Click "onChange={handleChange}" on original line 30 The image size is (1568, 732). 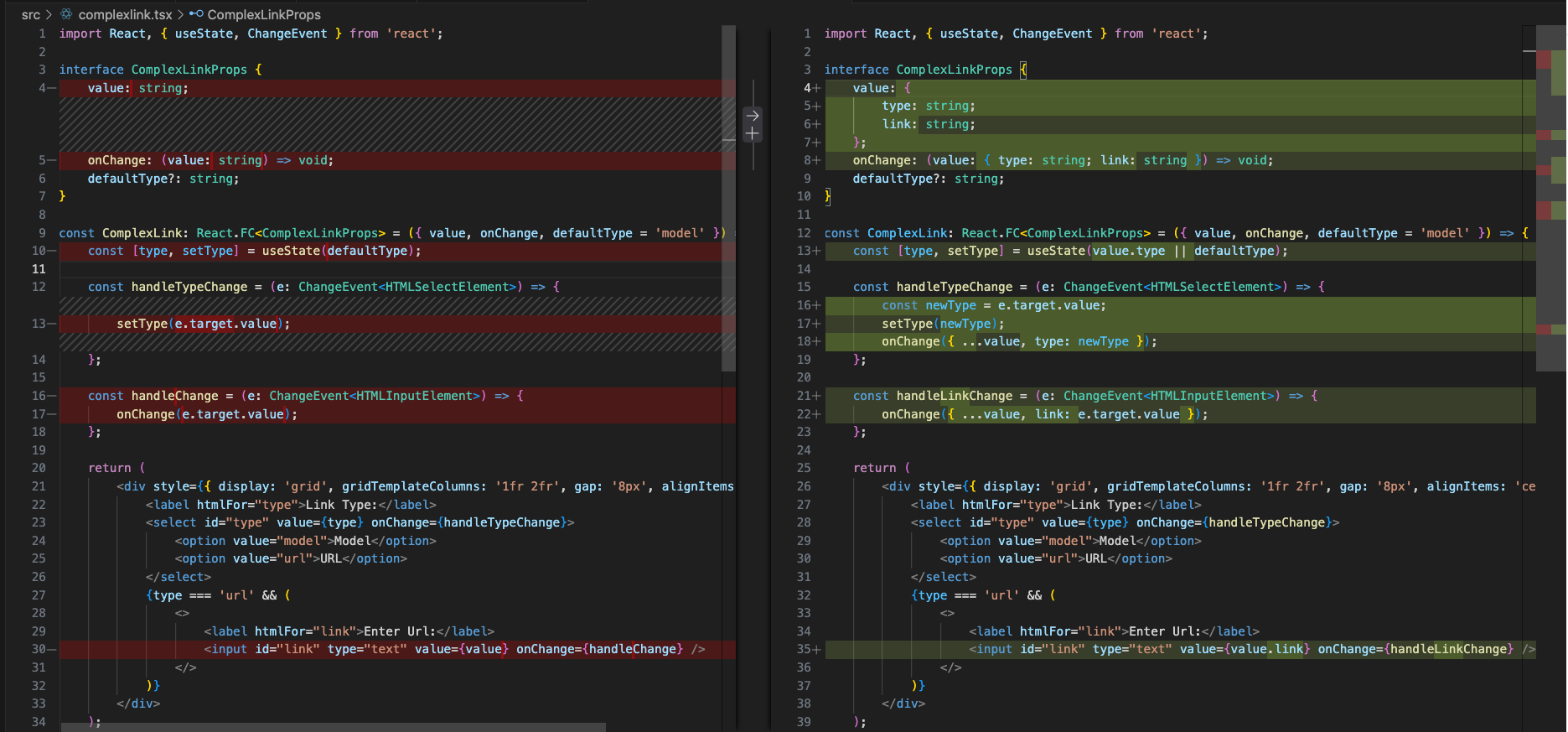[x=599, y=649]
